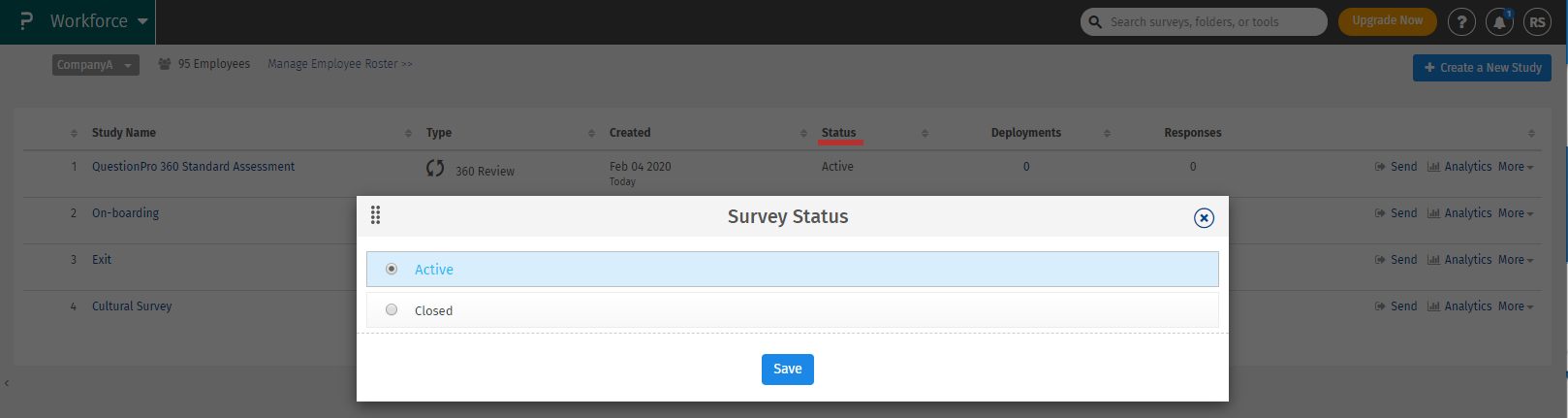Expand More menu for Exit row
Image resolution: width=1568 pixels, height=418 pixels.
[x=1516, y=260]
